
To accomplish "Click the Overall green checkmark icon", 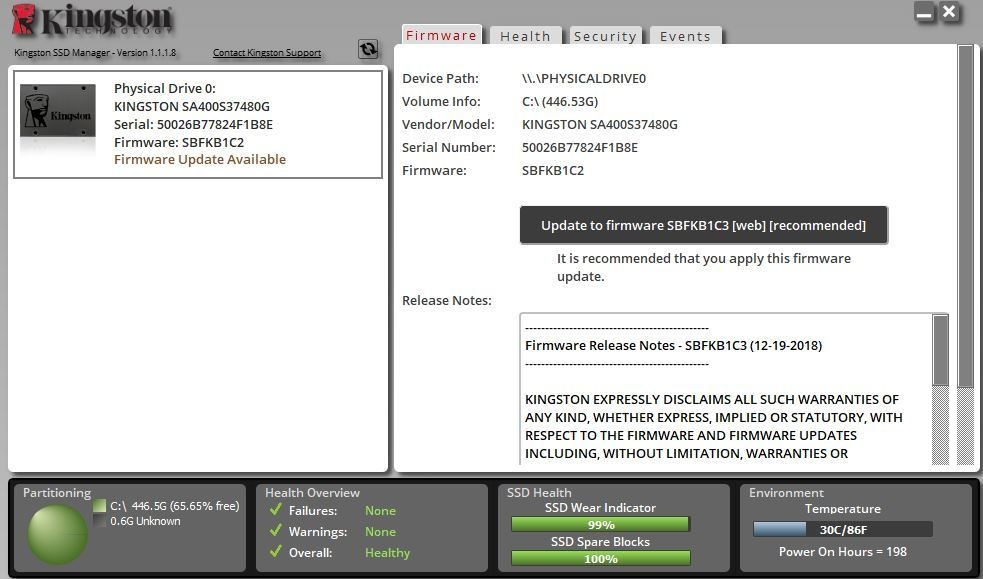I will pyautogui.click(x=275, y=551).
